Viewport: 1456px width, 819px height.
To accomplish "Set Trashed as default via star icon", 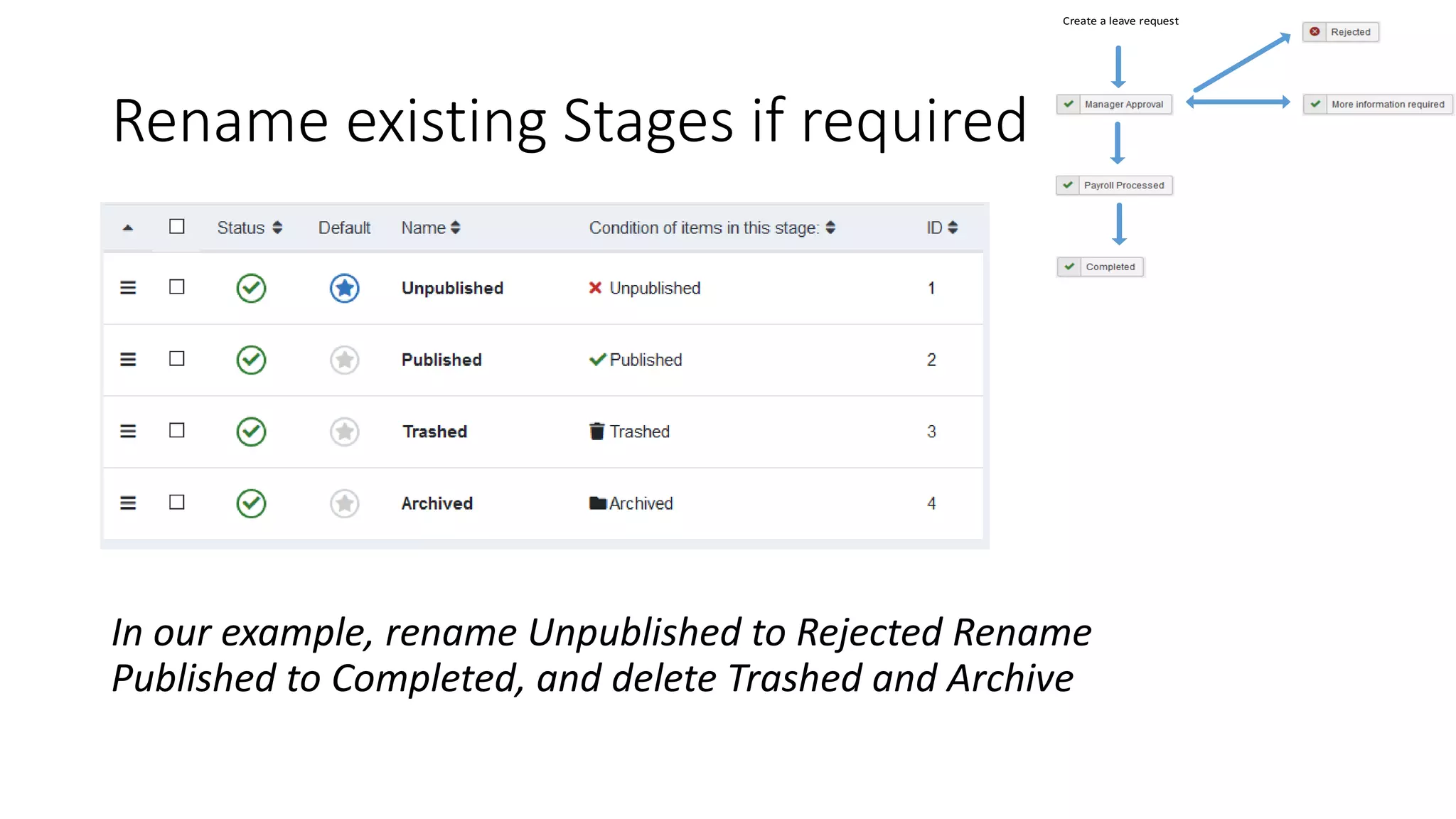I will (345, 432).
